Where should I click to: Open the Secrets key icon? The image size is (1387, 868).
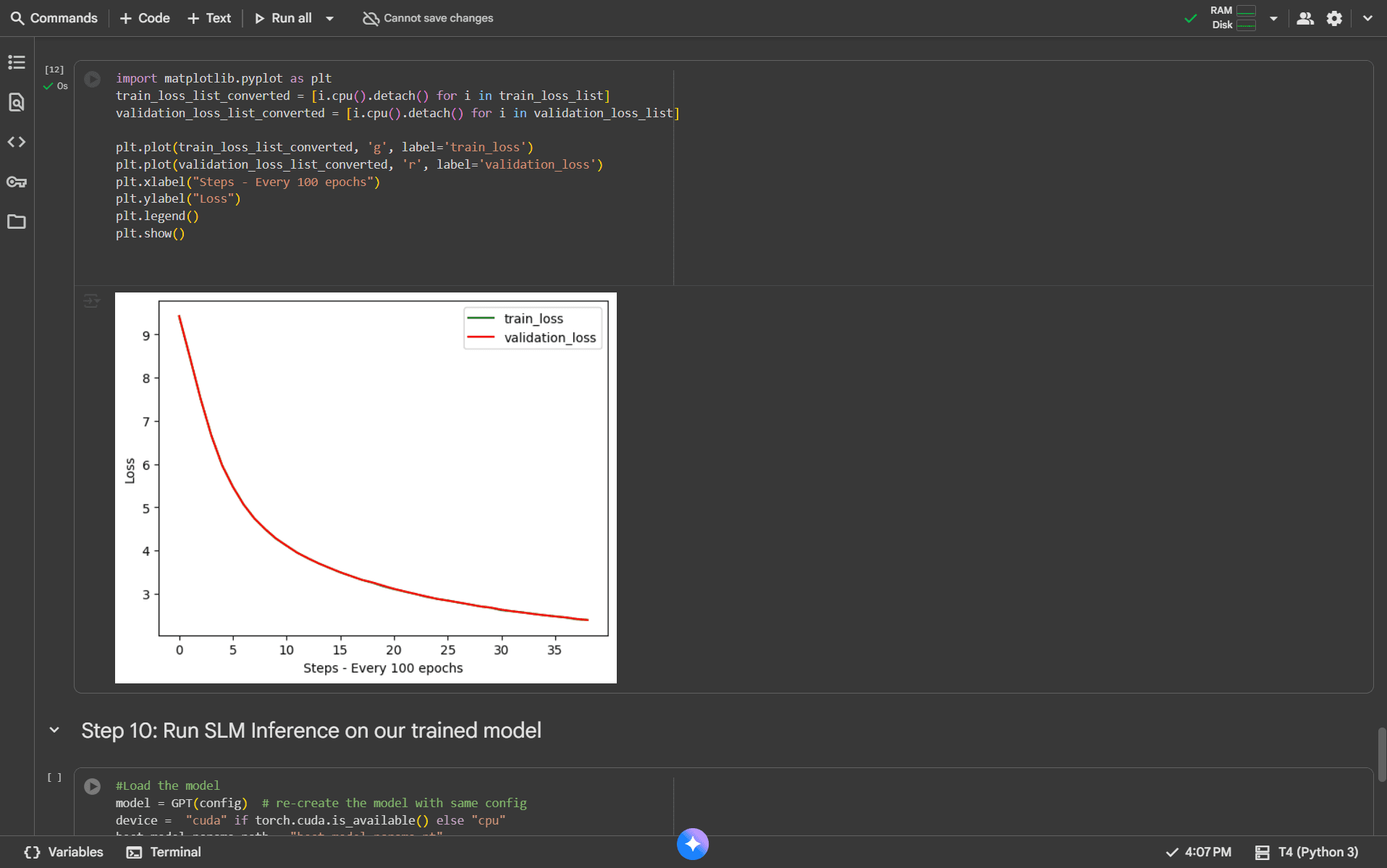coord(17,182)
